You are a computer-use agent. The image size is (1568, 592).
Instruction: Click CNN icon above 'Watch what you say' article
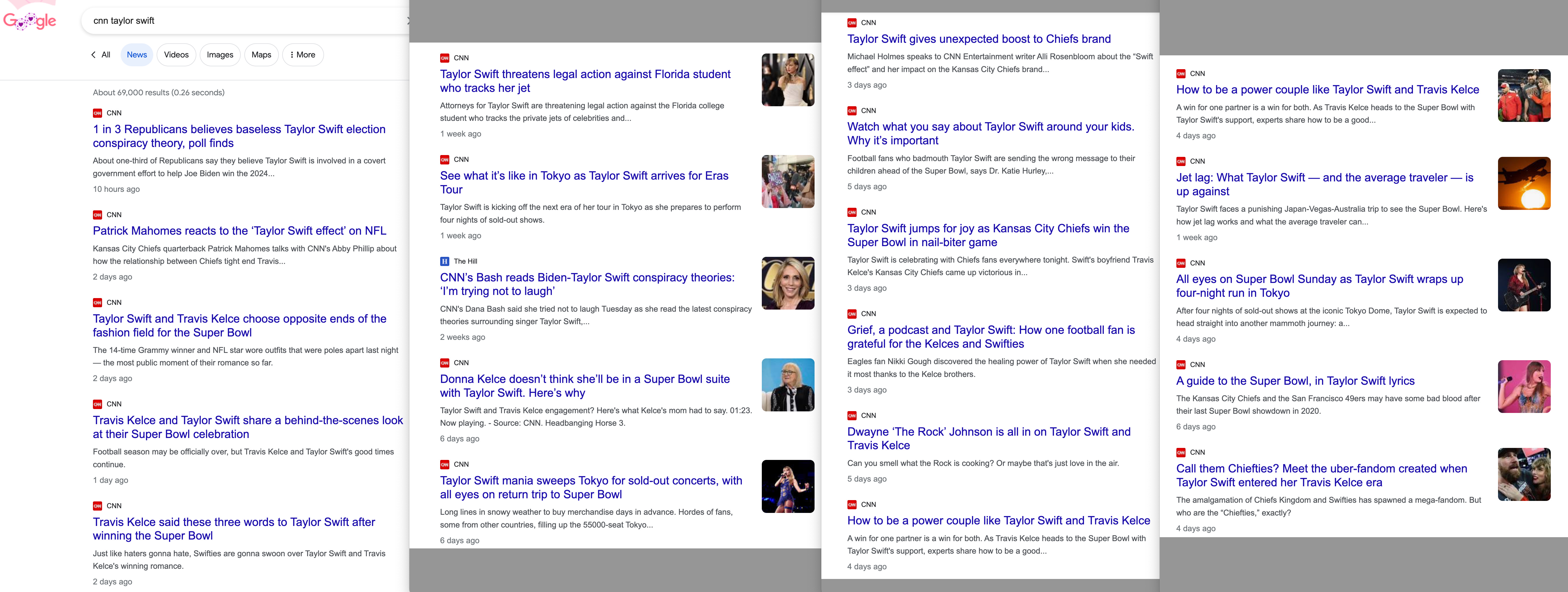pyautogui.click(x=852, y=111)
